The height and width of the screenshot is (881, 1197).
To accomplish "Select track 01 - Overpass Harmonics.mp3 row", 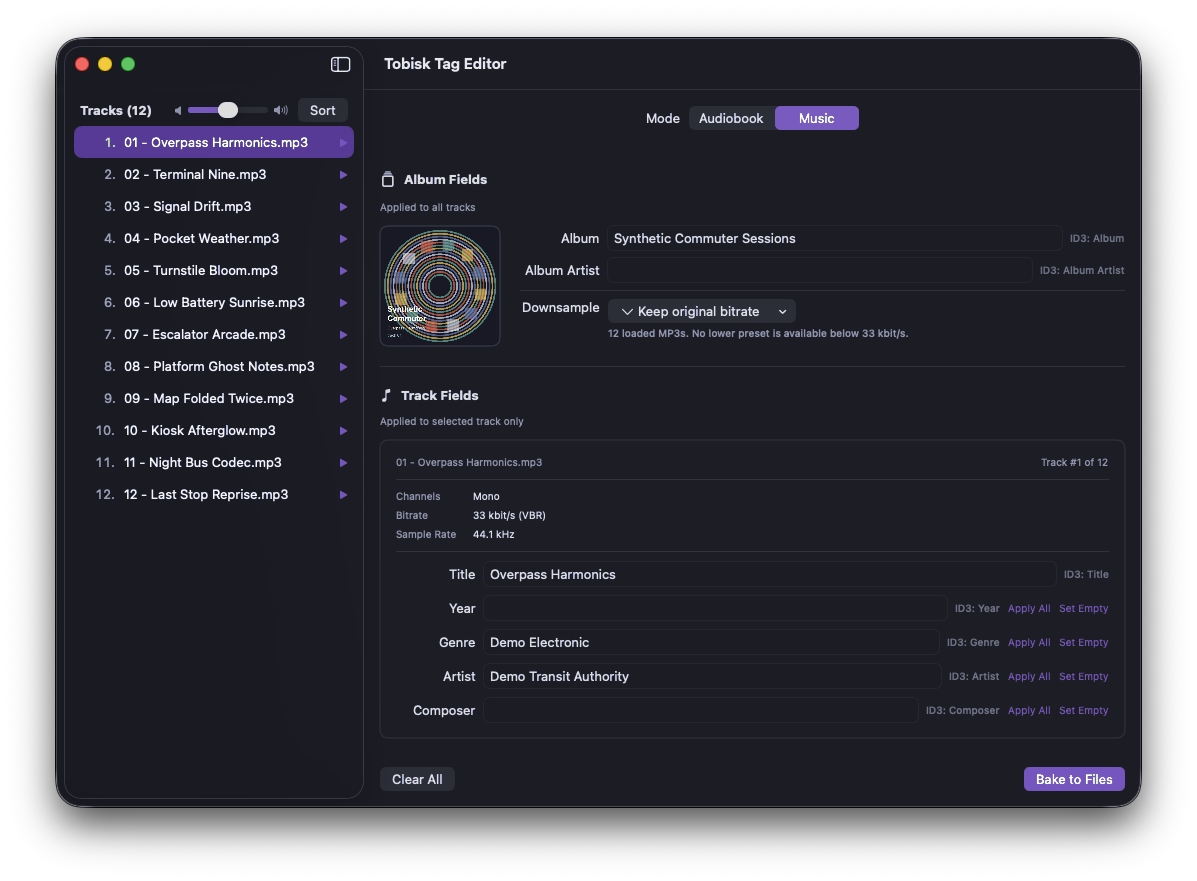I will click(x=214, y=143).
